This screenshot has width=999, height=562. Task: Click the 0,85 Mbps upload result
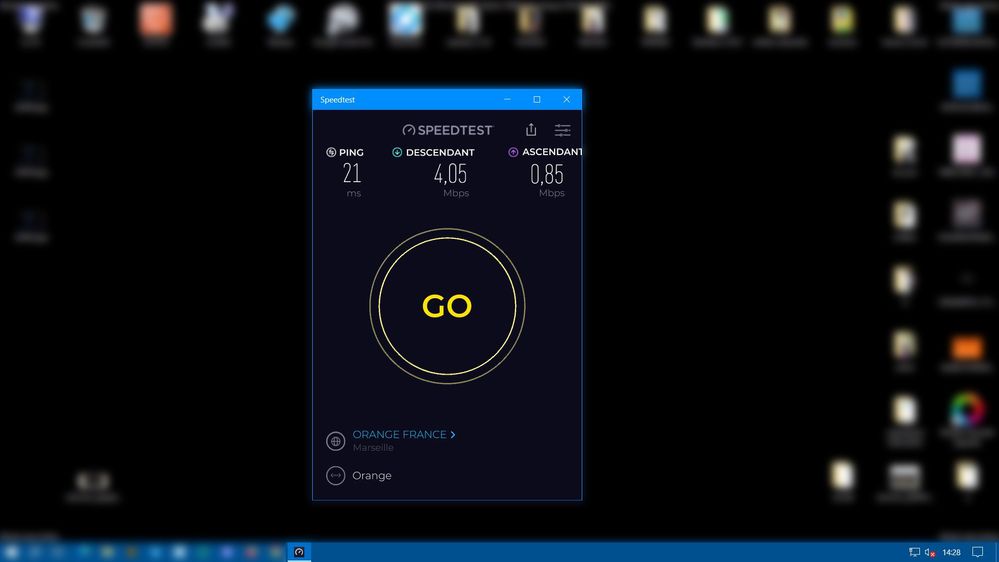click(547, 174)
